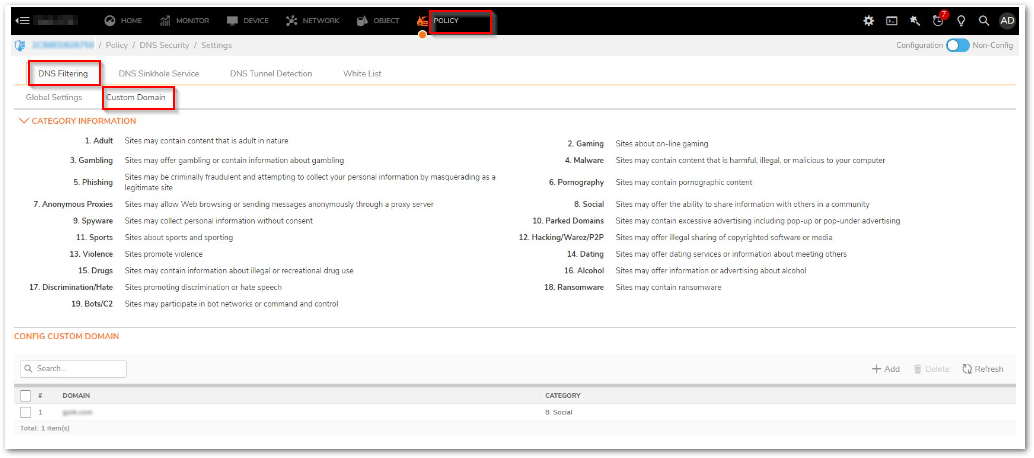Click the search magnifier icon in top bar
Screen dimensions: 1034x458
(x=984, y=20)
